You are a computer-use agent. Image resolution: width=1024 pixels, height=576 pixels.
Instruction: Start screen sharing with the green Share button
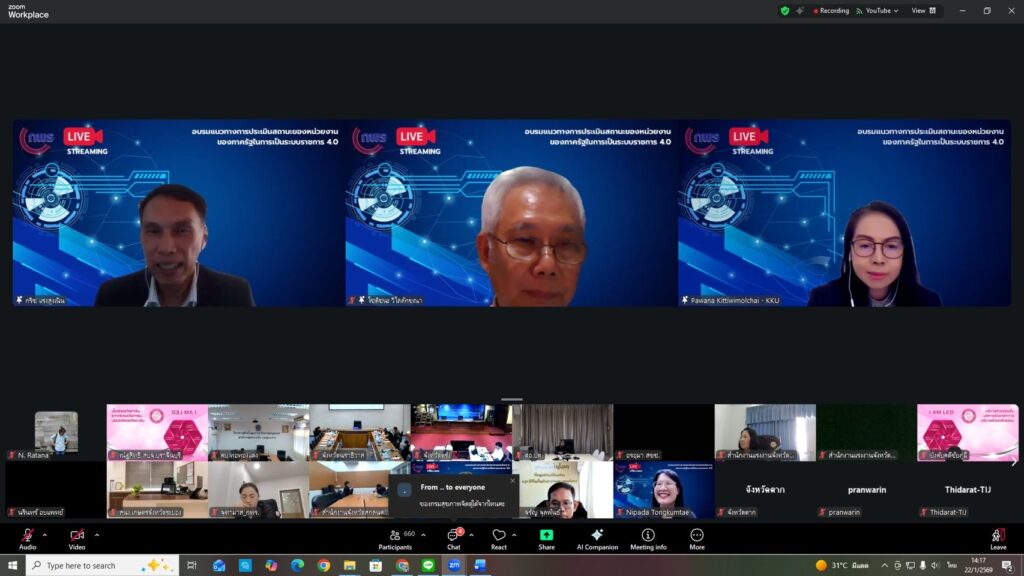pos(546,539)
